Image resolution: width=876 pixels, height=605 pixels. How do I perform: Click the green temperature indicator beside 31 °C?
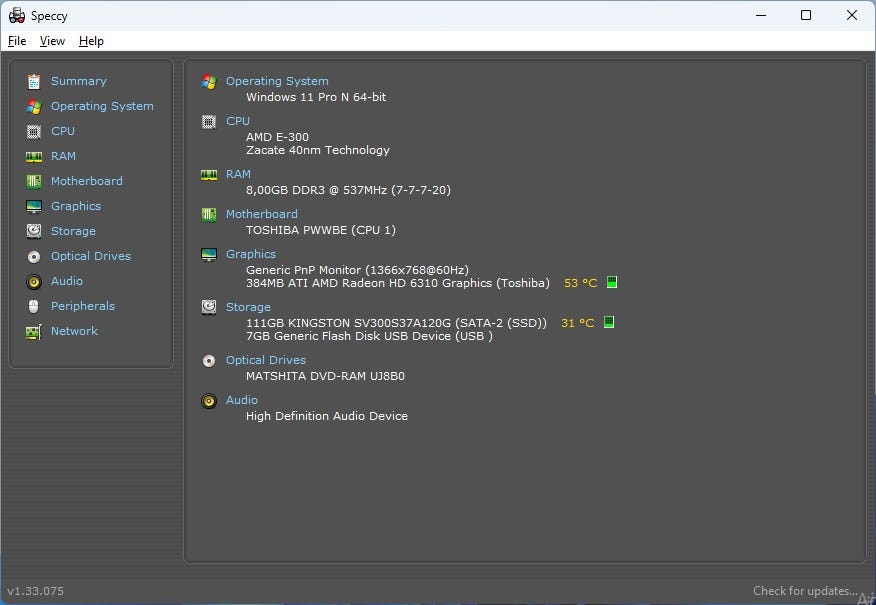tap(609, 322)
